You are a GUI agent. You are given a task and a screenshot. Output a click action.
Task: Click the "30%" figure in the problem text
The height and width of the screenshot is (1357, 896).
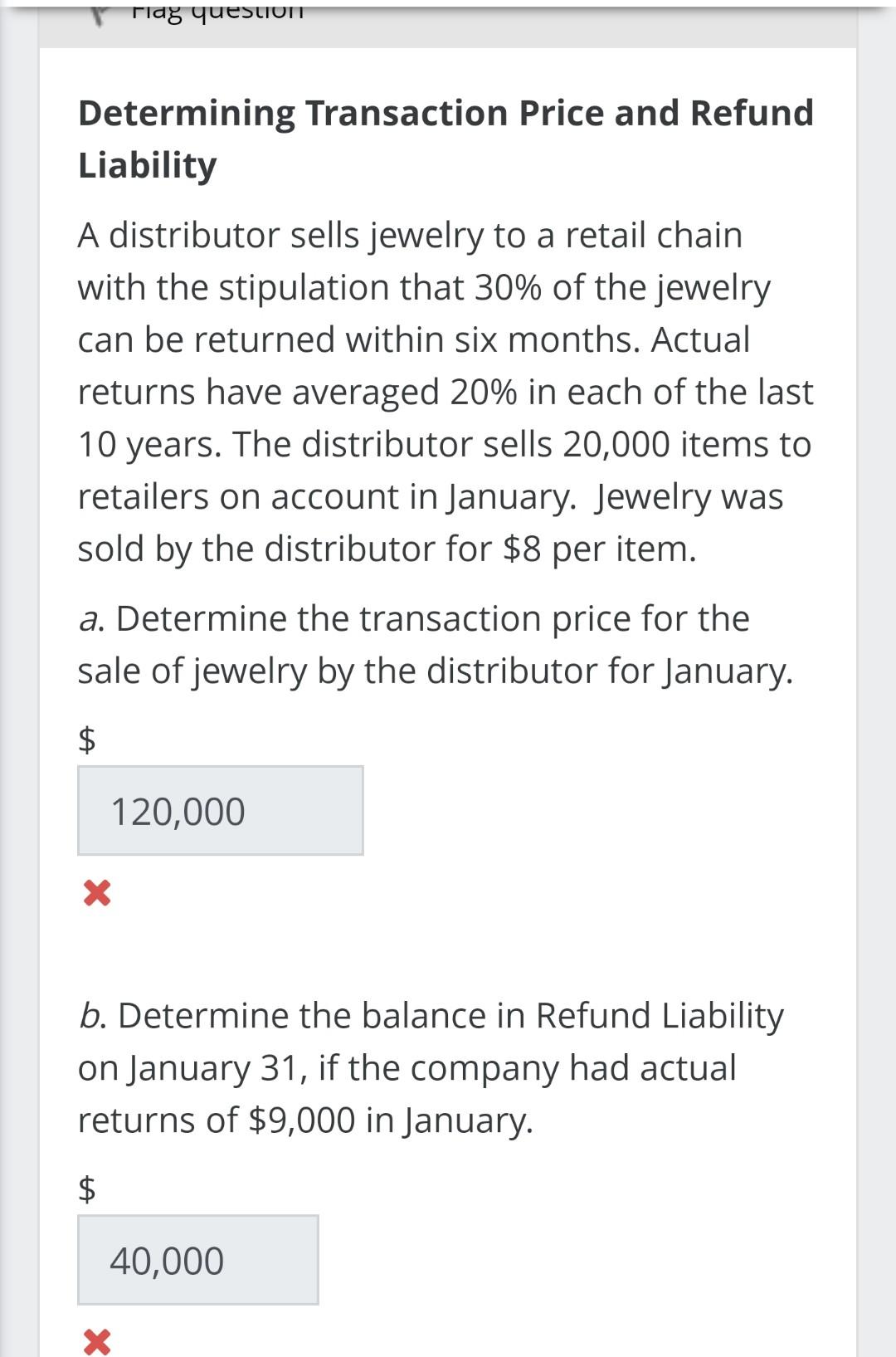[508, 287]
